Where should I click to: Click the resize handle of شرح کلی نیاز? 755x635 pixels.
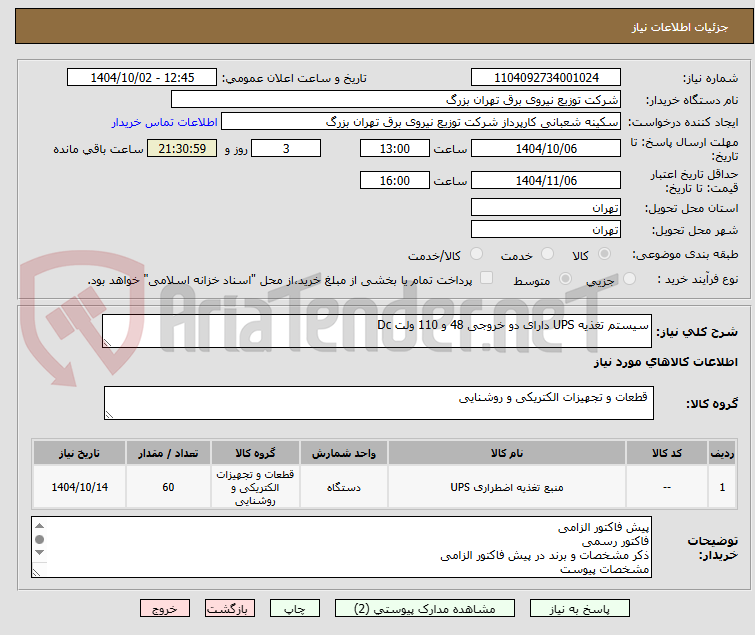(x=107, y=343)
